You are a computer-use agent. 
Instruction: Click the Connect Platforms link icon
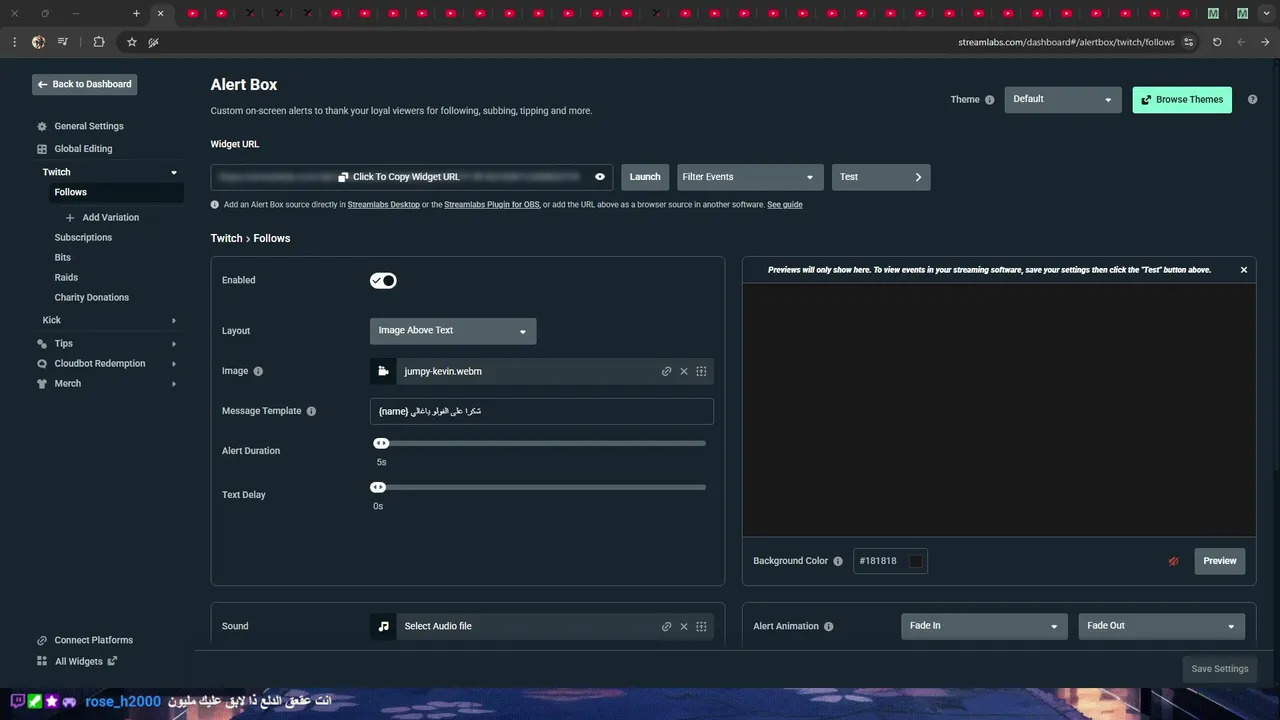(x=42, y=641)
